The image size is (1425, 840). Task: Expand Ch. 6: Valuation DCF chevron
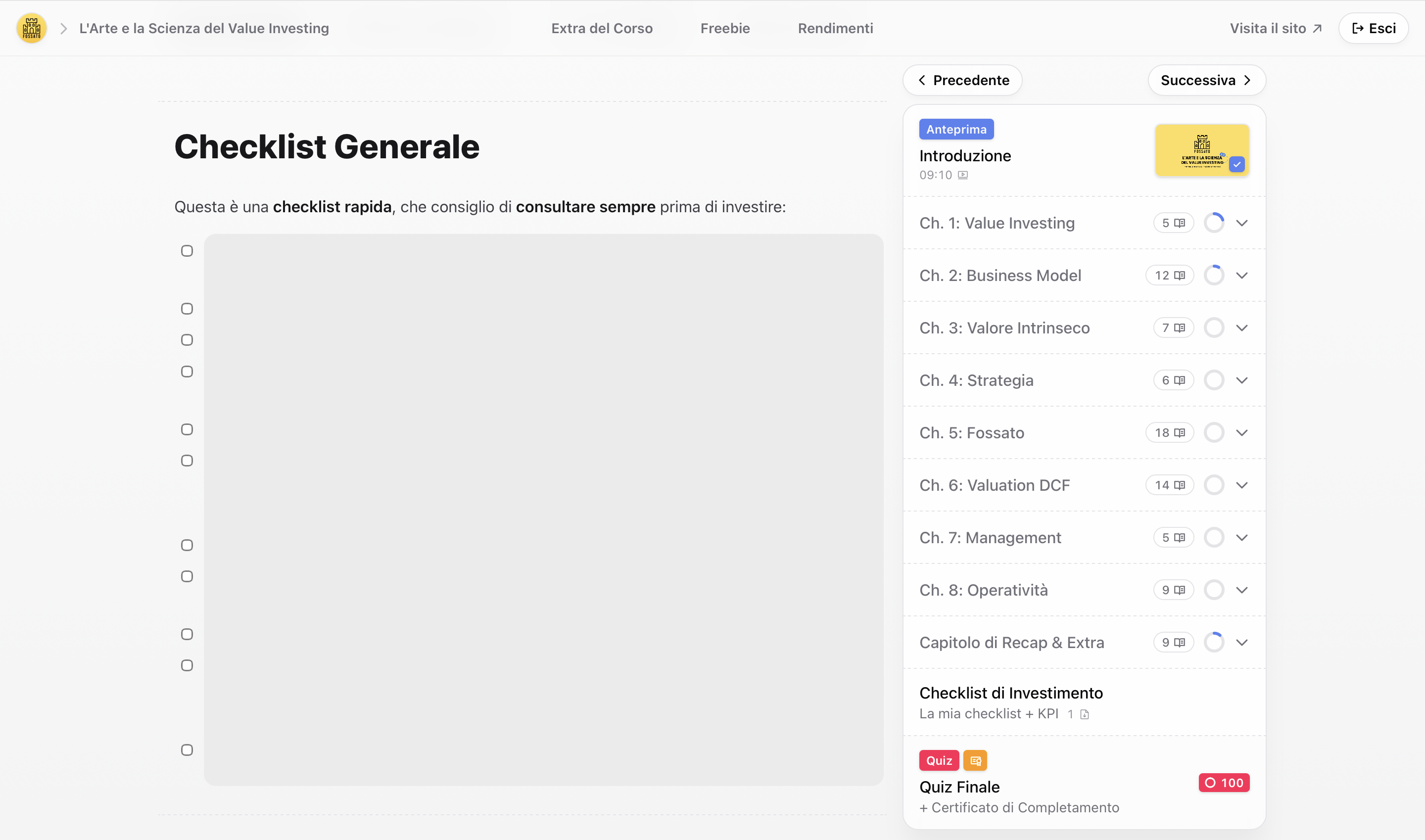coord(1242,485)
